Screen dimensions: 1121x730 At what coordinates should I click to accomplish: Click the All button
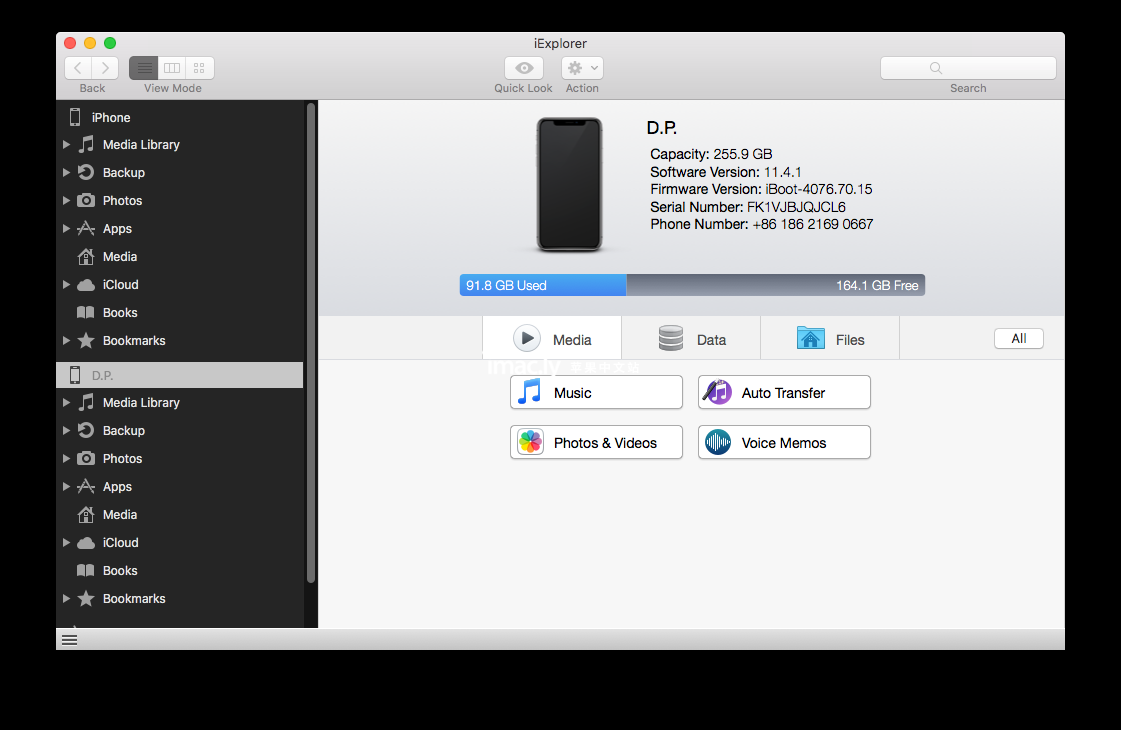pos(1019,338)
